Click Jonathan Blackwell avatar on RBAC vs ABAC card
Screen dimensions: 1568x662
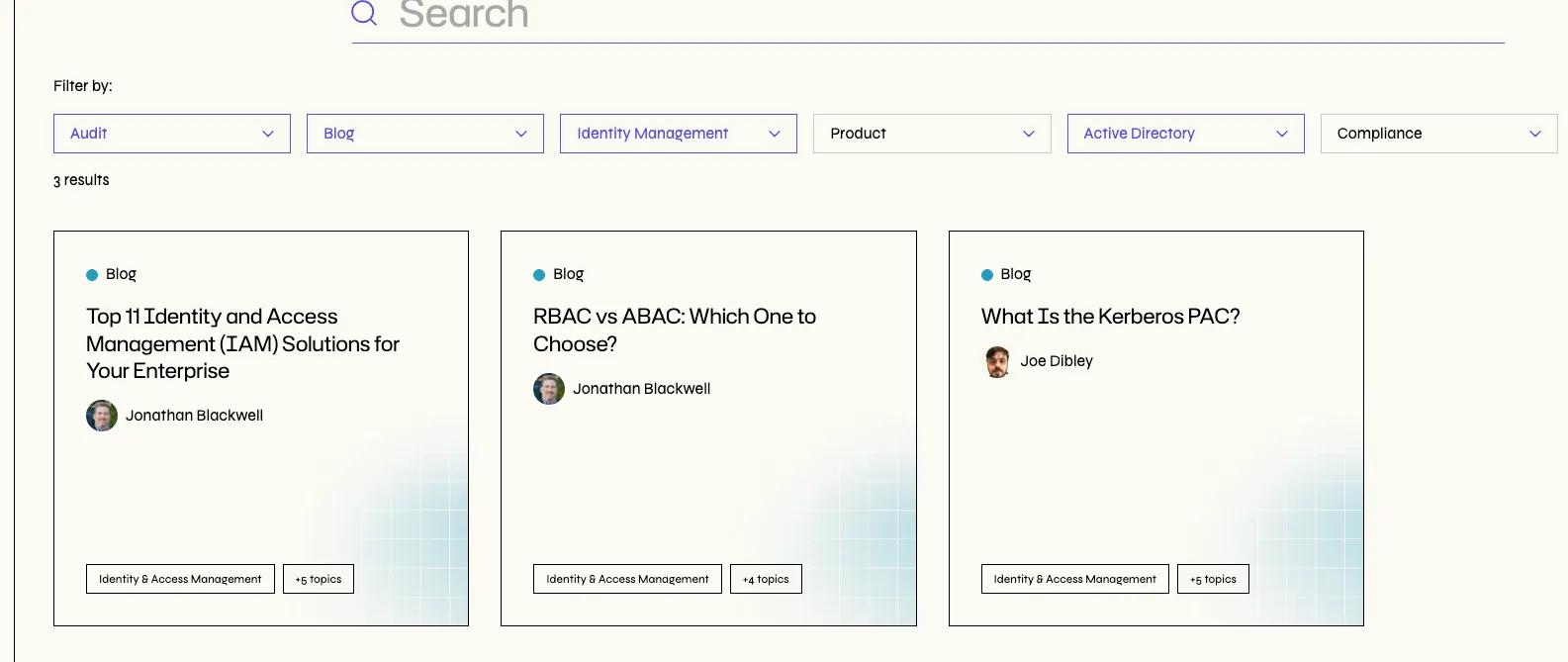pos(549,389)
